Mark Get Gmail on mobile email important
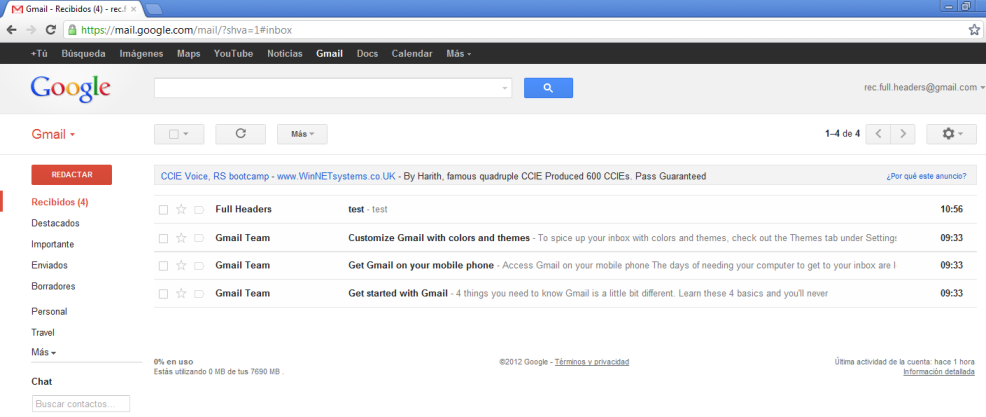 pos(199,265)
